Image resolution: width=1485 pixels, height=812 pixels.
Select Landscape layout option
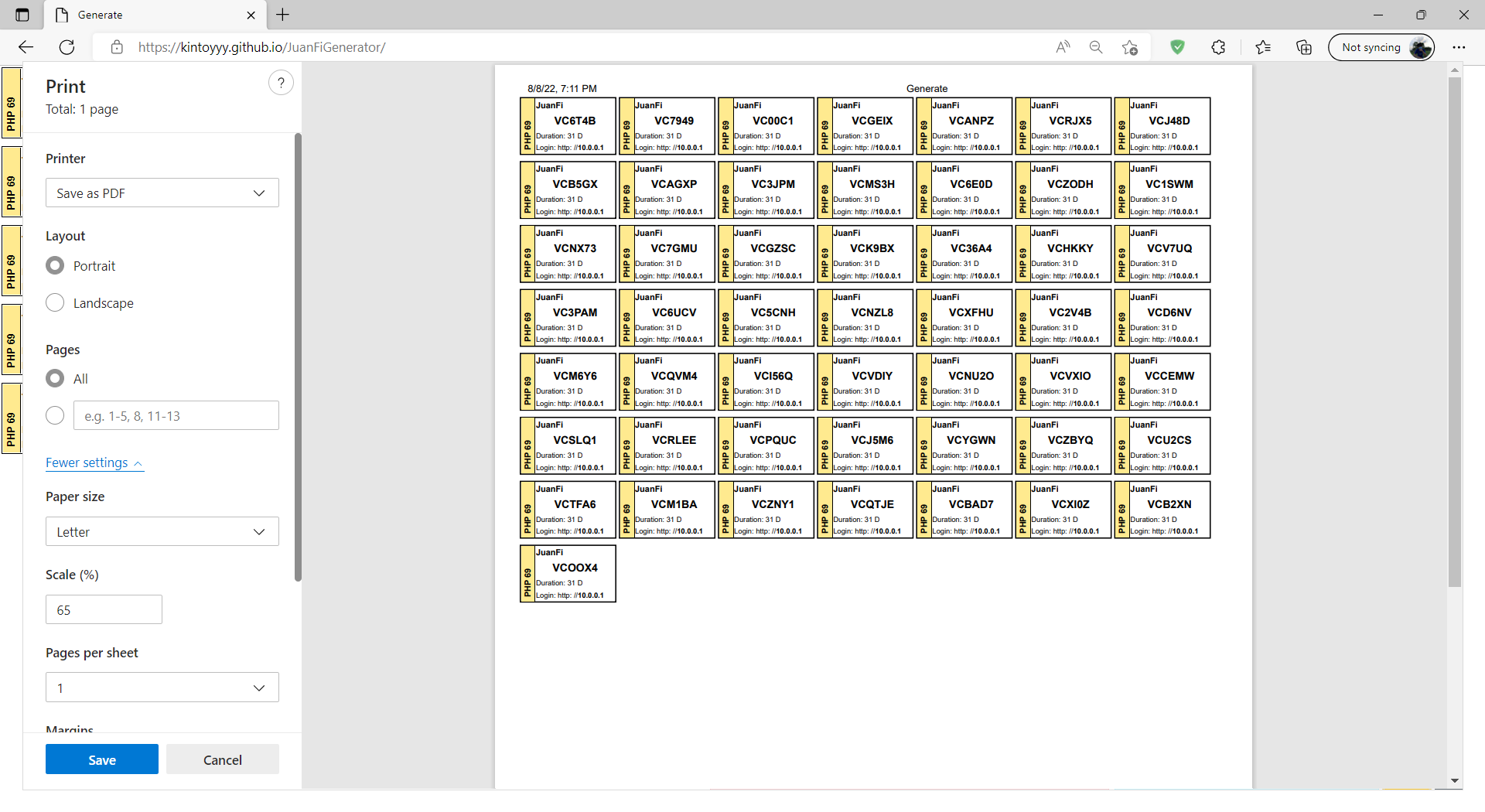tap(55, 303)
